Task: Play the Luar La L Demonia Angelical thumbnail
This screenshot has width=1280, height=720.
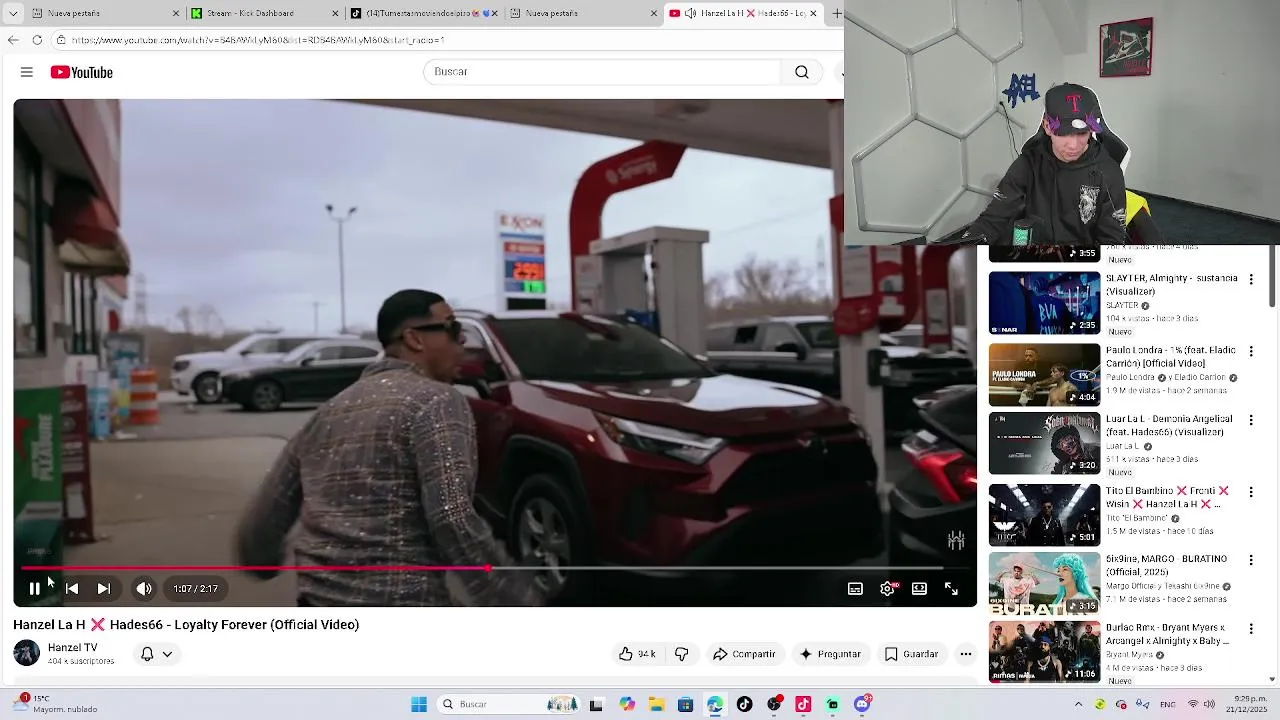Action: pyautogui.click(x=1044, y=444)
